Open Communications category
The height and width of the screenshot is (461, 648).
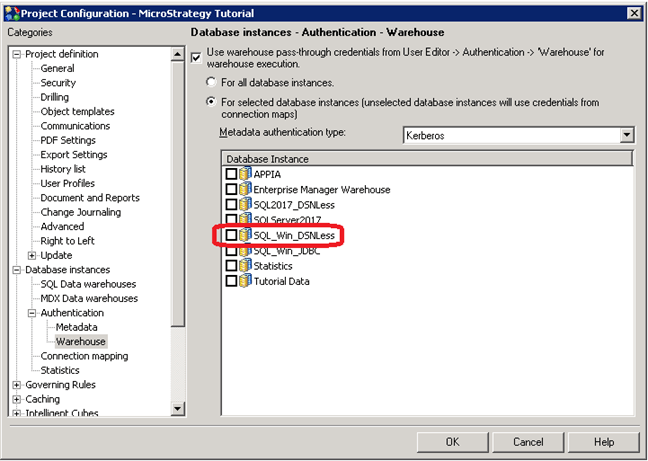75,126
